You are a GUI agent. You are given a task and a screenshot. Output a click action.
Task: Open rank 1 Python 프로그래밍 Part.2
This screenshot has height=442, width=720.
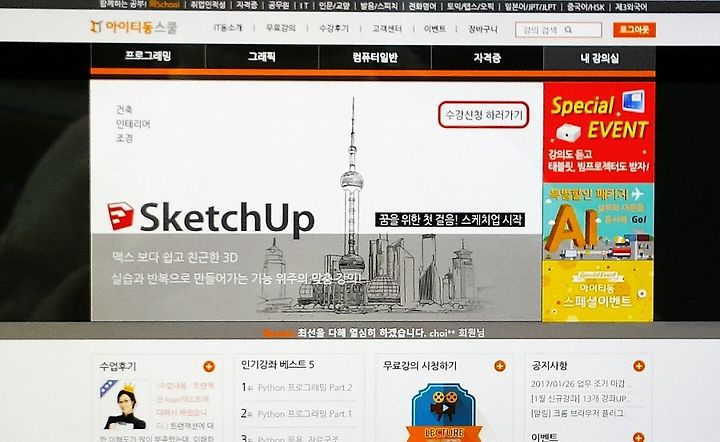pyautogui.click(x=305, y=387)
